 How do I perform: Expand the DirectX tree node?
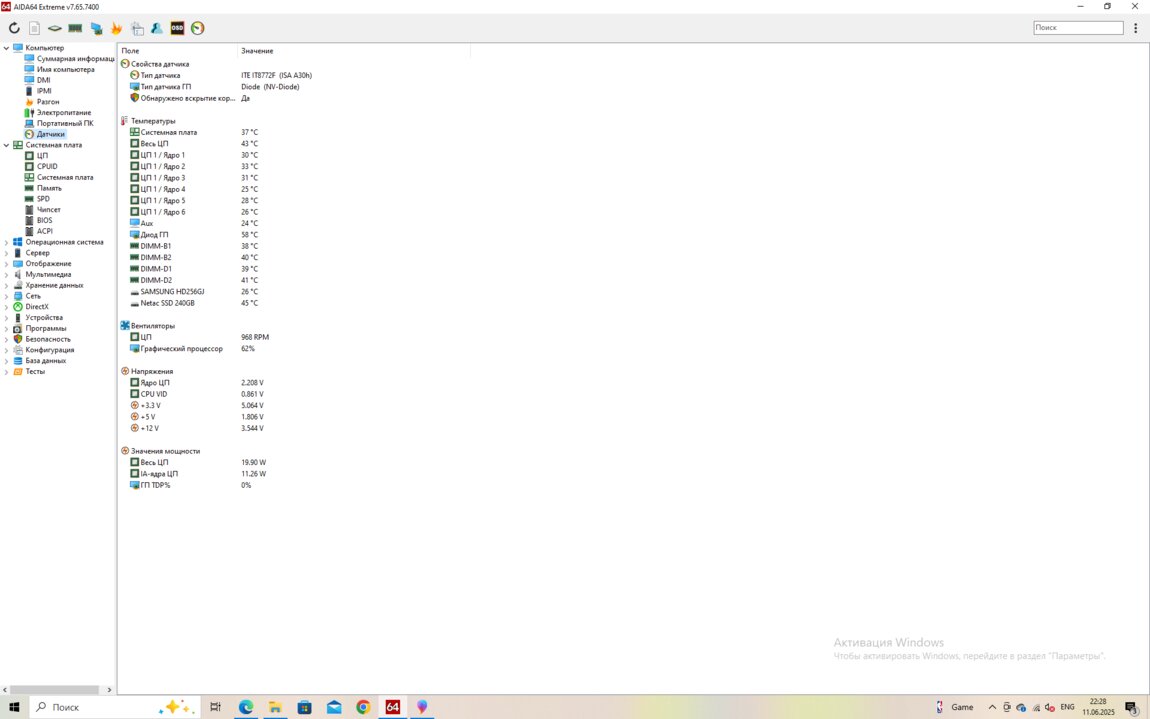6,307
